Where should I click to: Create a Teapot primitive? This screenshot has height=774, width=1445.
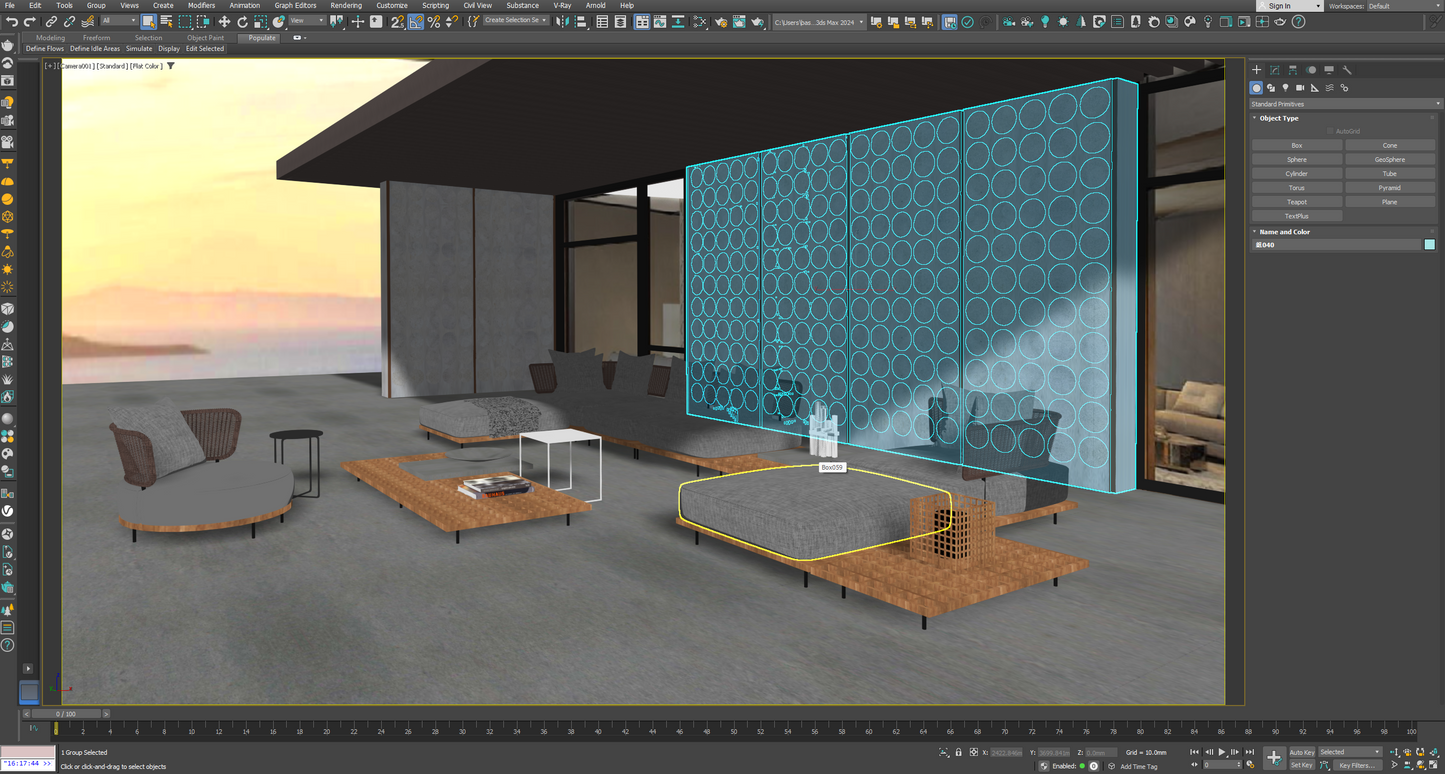click(x=1297, y=202)
